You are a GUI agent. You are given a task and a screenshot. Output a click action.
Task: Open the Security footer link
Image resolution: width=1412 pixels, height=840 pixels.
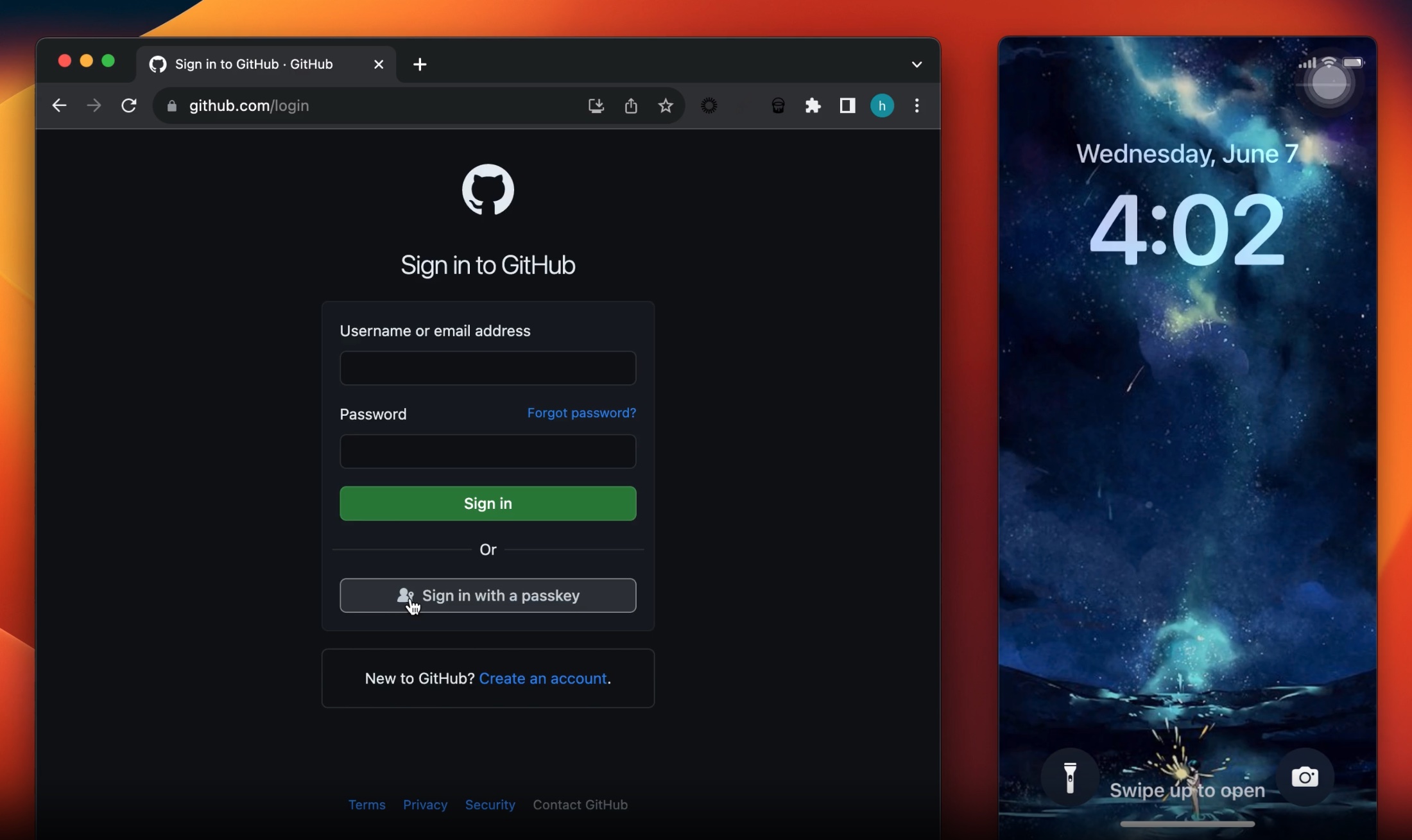pyautogui.click(x=490, y=805)
